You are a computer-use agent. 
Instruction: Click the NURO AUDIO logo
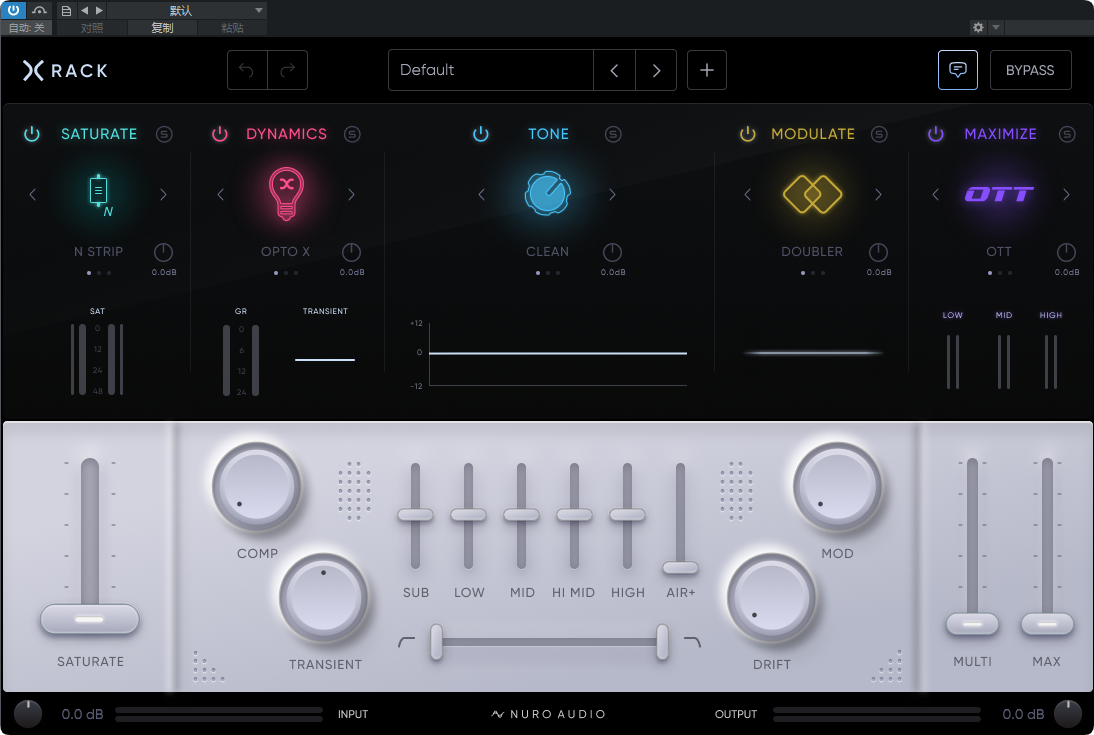click(x=548, y=714)
